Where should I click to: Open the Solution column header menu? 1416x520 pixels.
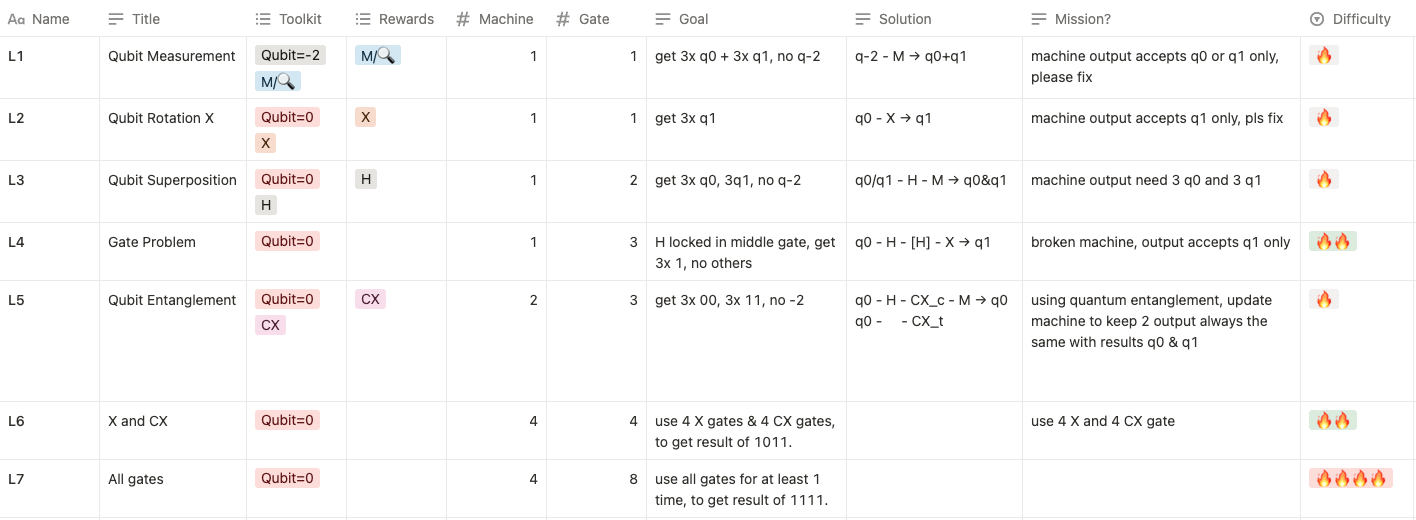point(934,19)
